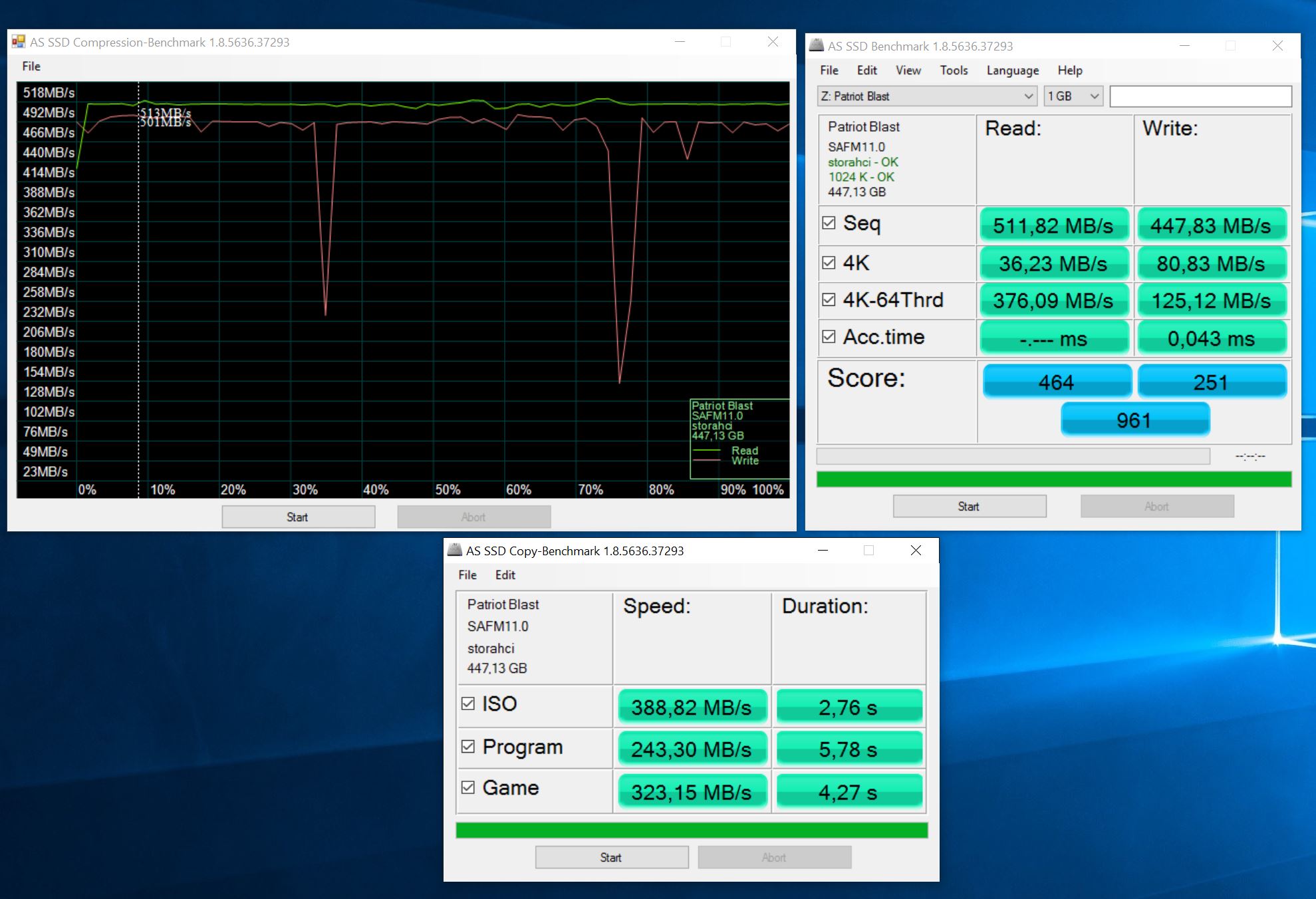
Task: Open File menu in Compression-Benchmark window
Action: click(x=31, y=66)
